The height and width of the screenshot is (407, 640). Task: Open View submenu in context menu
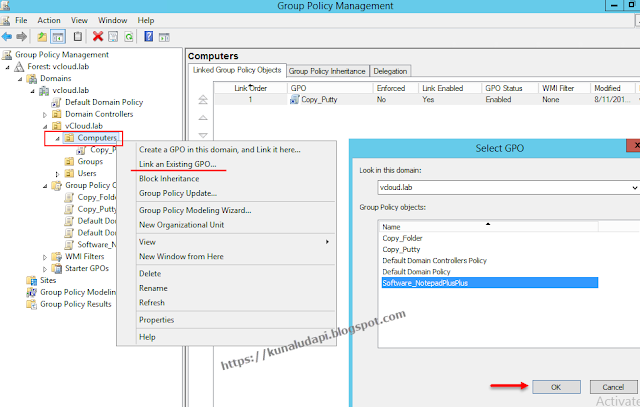pyautogui.click(x=235, y=242)
